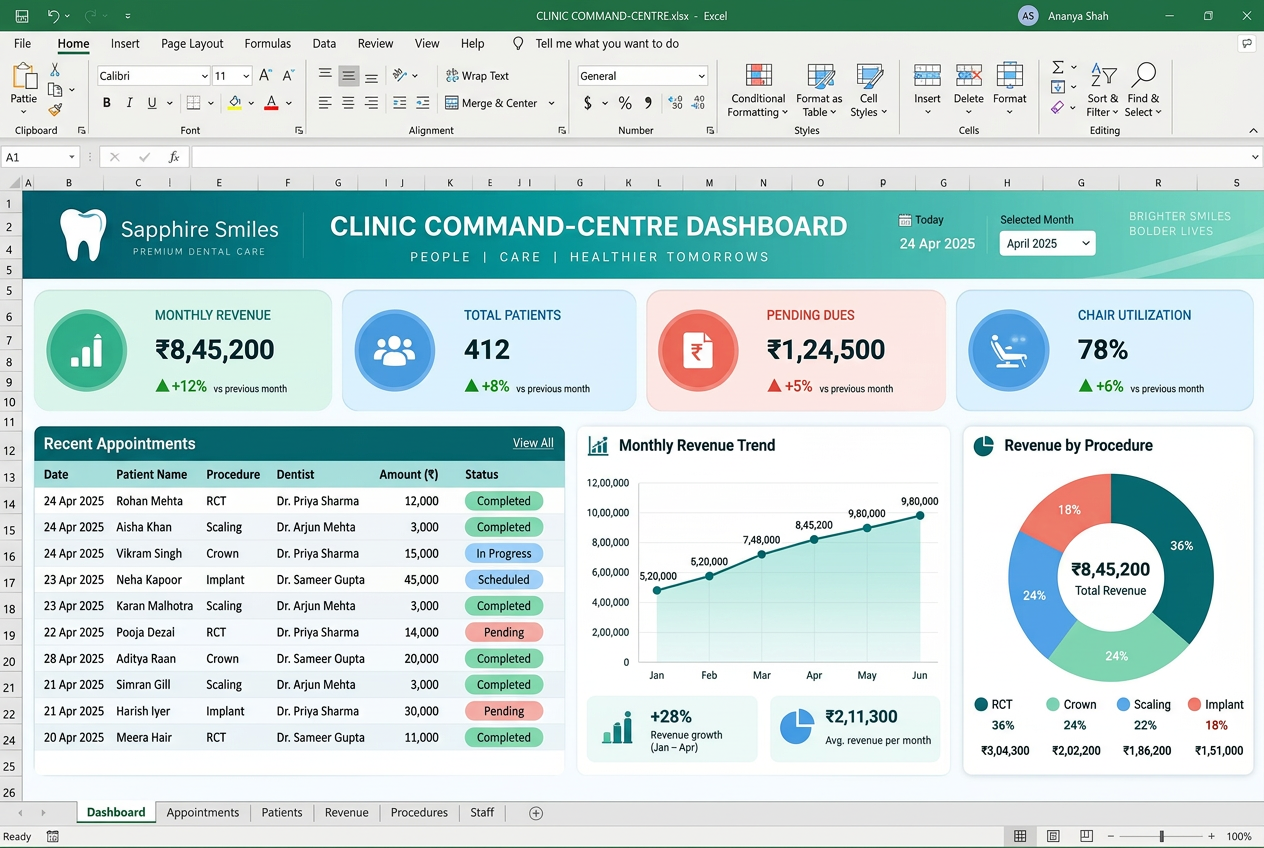
Task: Collapse the ribbon with the chevron
Action: (1252, 131)
